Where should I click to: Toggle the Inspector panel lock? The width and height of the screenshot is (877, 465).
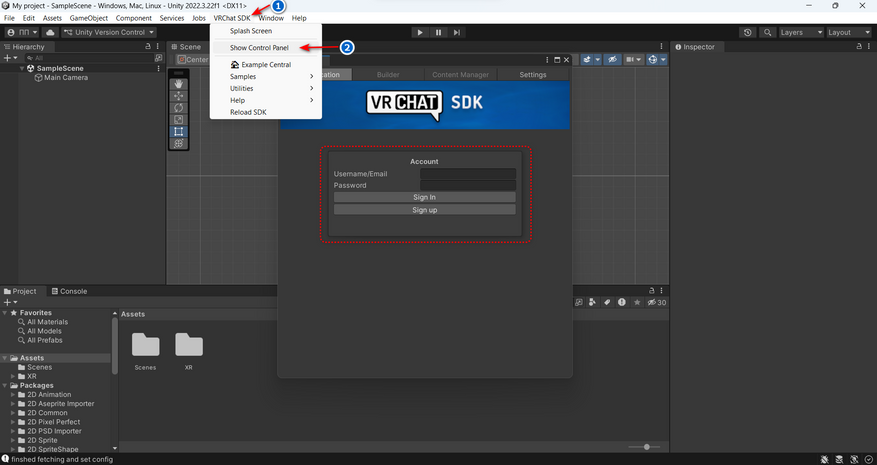tap(858, 46)
